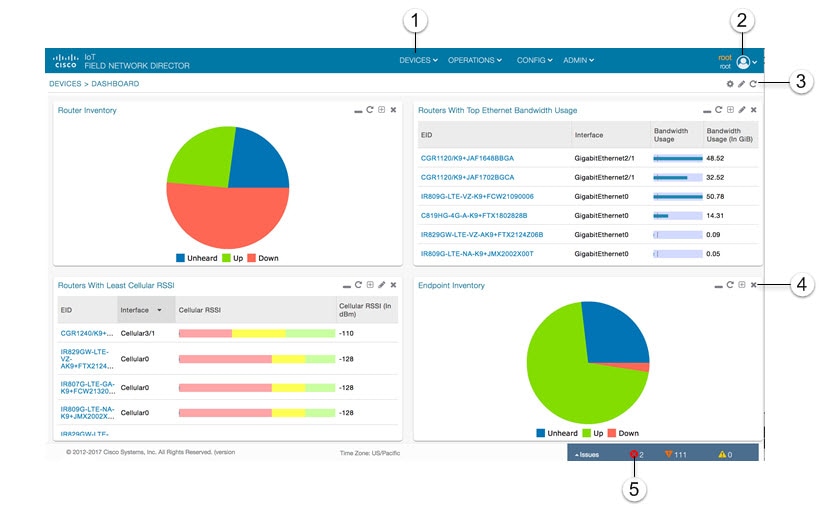The image size is (819, 507).
Task: Open the CONFIG menu
Action: [534, 60]
